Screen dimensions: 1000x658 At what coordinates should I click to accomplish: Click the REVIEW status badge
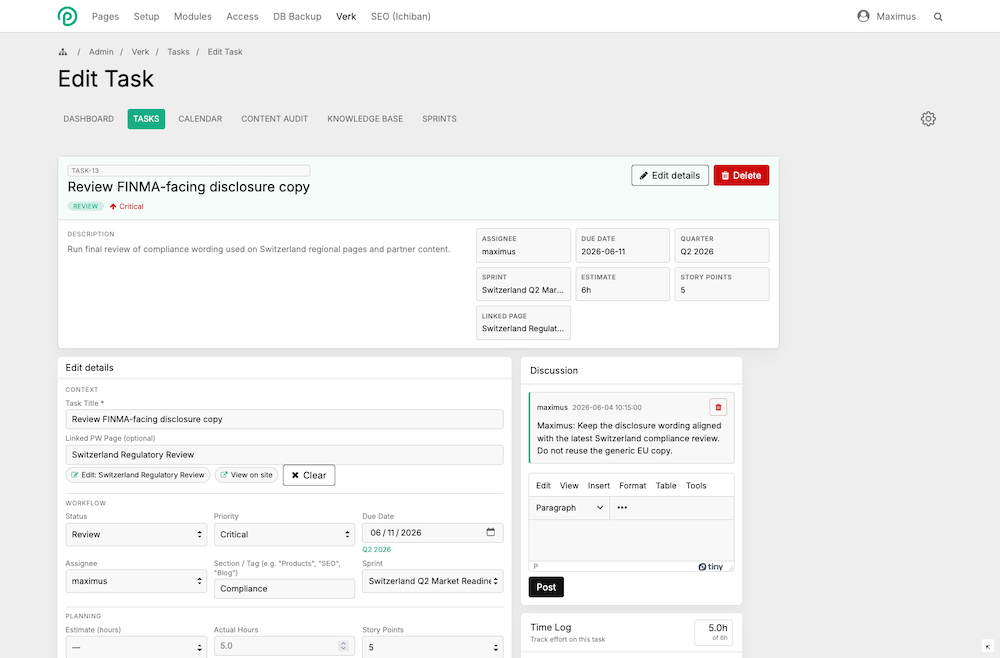85,206
